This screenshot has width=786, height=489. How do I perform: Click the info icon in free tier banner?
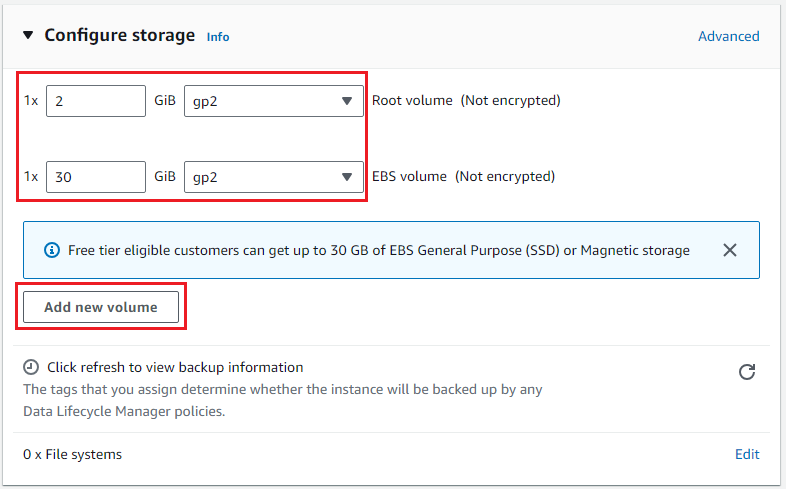(x=52, y=250)
